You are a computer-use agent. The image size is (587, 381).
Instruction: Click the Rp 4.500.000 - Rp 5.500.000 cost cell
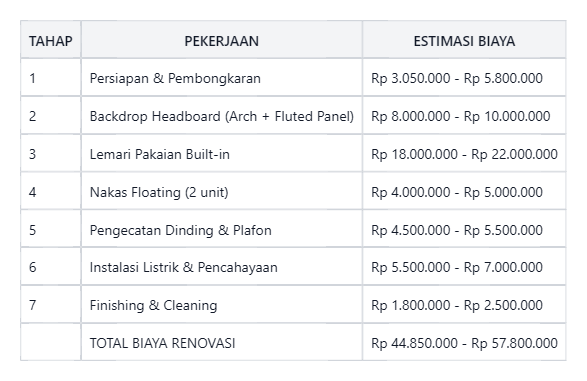point(464,229)
